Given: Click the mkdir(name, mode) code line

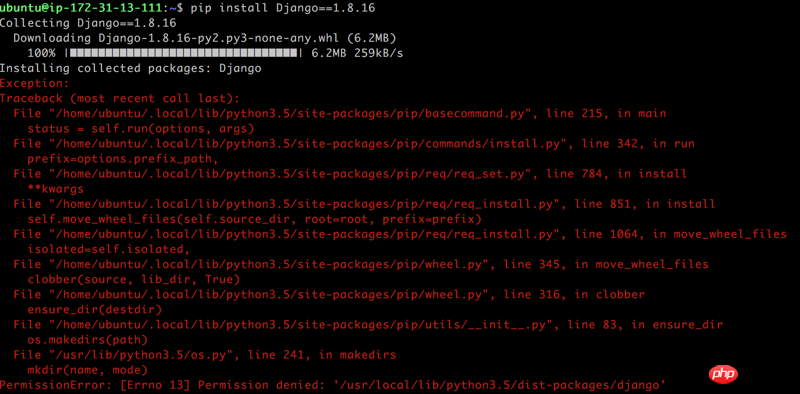Looking at the screenshot, I should 87,370.
